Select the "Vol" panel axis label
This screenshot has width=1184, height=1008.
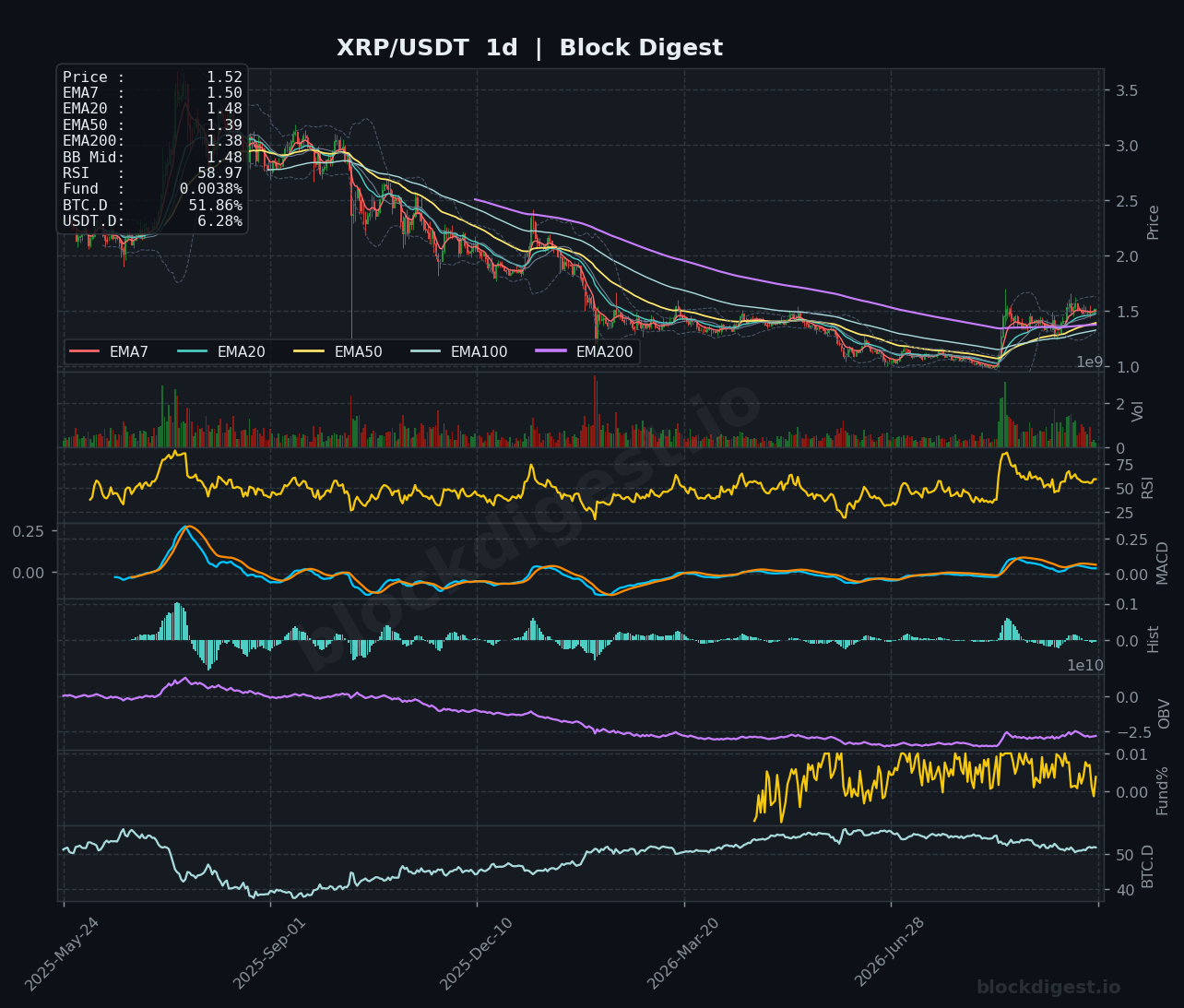coord(1138,411)
